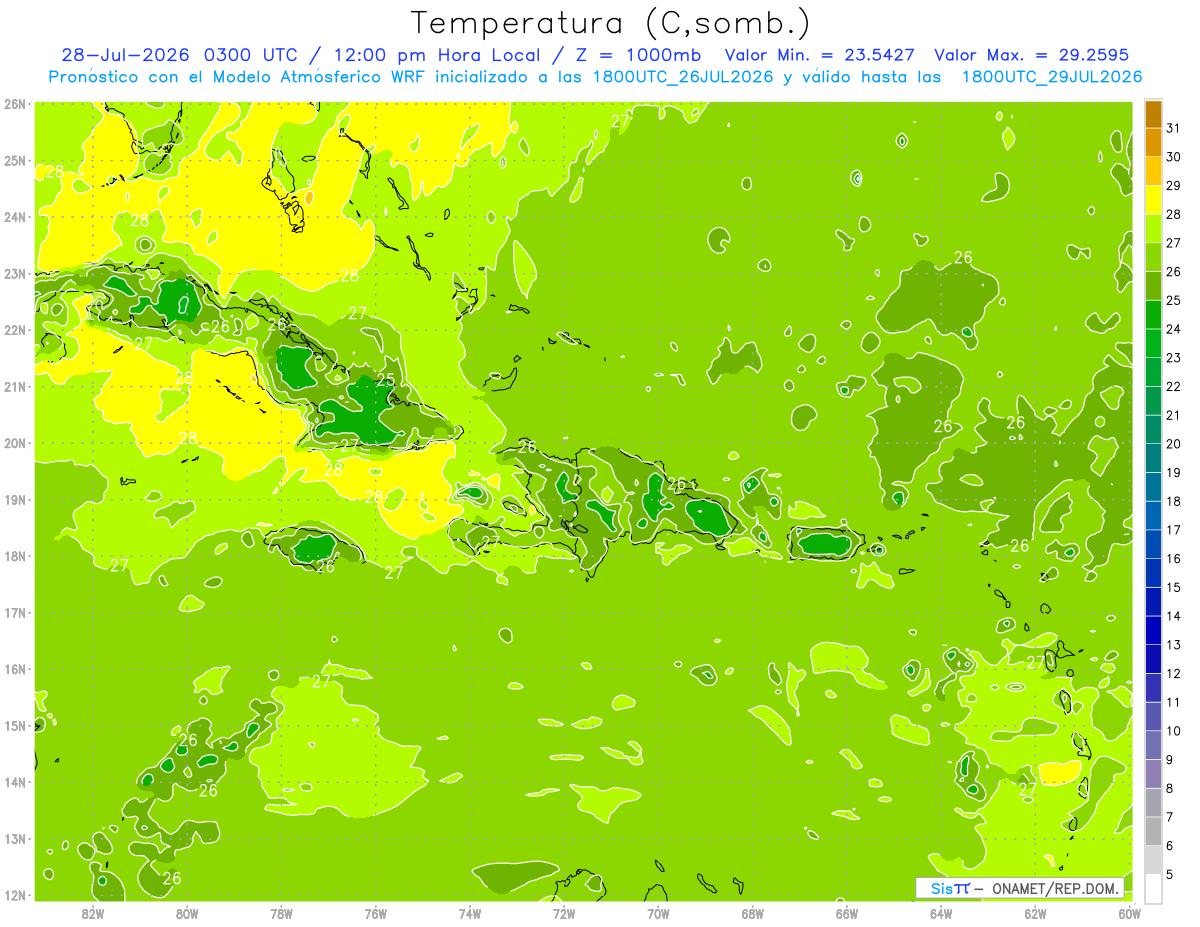Viewport: 1200px width, 927px height.
Task: Click the yellow legend swatch between 28 and 29
Action: (x=1153, y=200)
